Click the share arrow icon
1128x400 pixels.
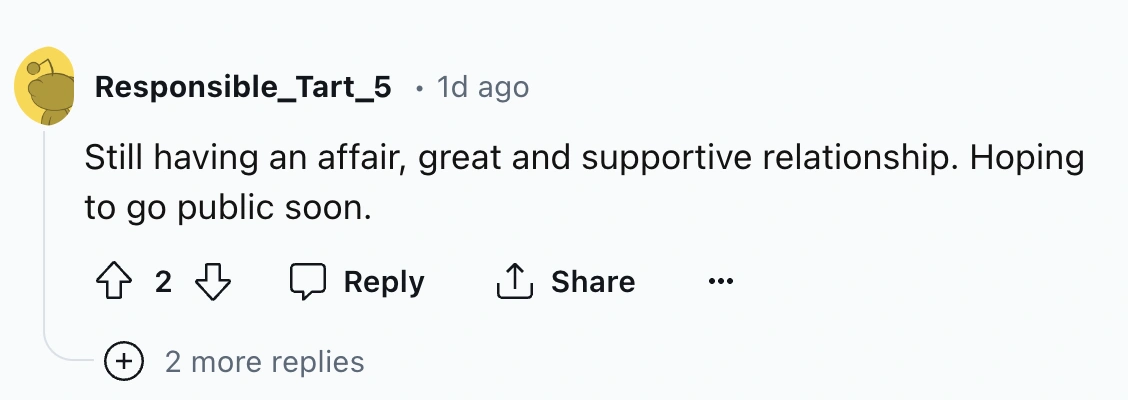click(x=512, y=282)
